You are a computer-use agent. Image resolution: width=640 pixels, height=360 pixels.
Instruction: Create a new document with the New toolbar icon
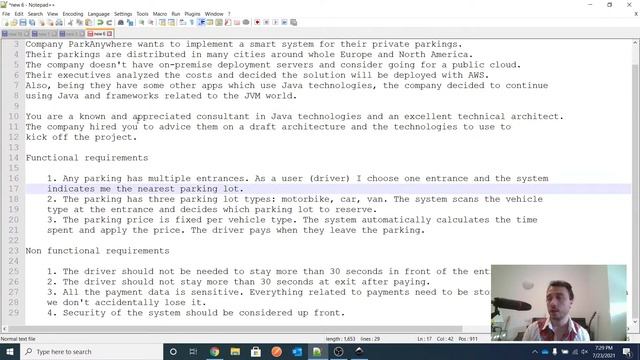(x=5, y=22)
